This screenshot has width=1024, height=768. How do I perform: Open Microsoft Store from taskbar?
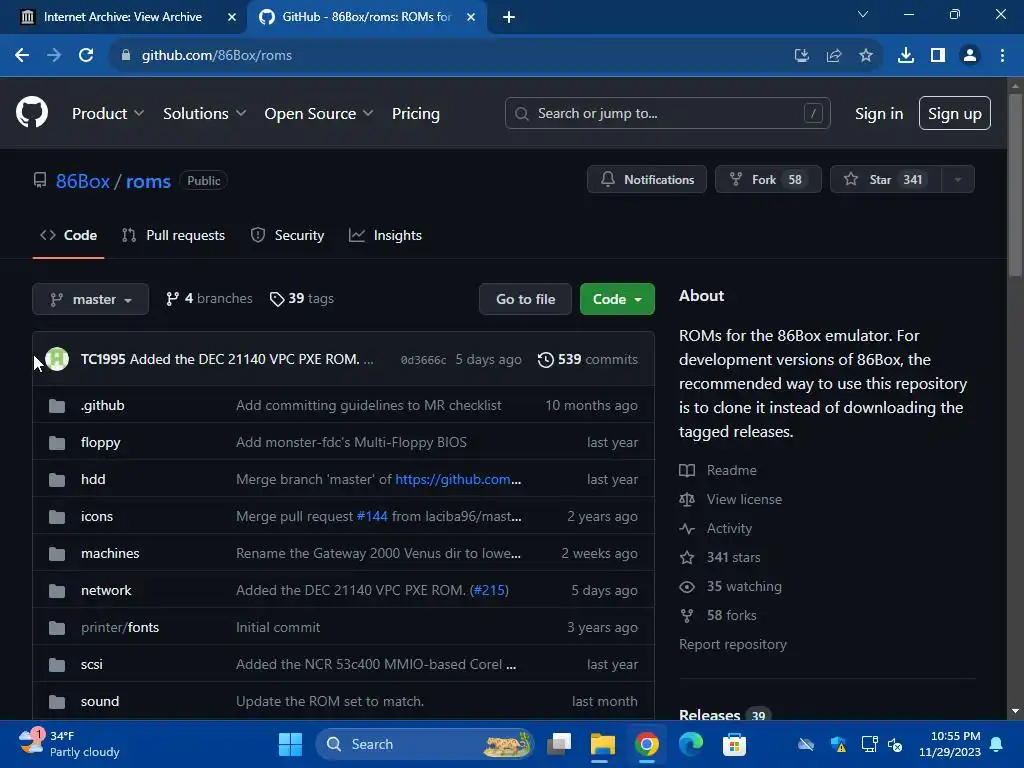(734, 744)
